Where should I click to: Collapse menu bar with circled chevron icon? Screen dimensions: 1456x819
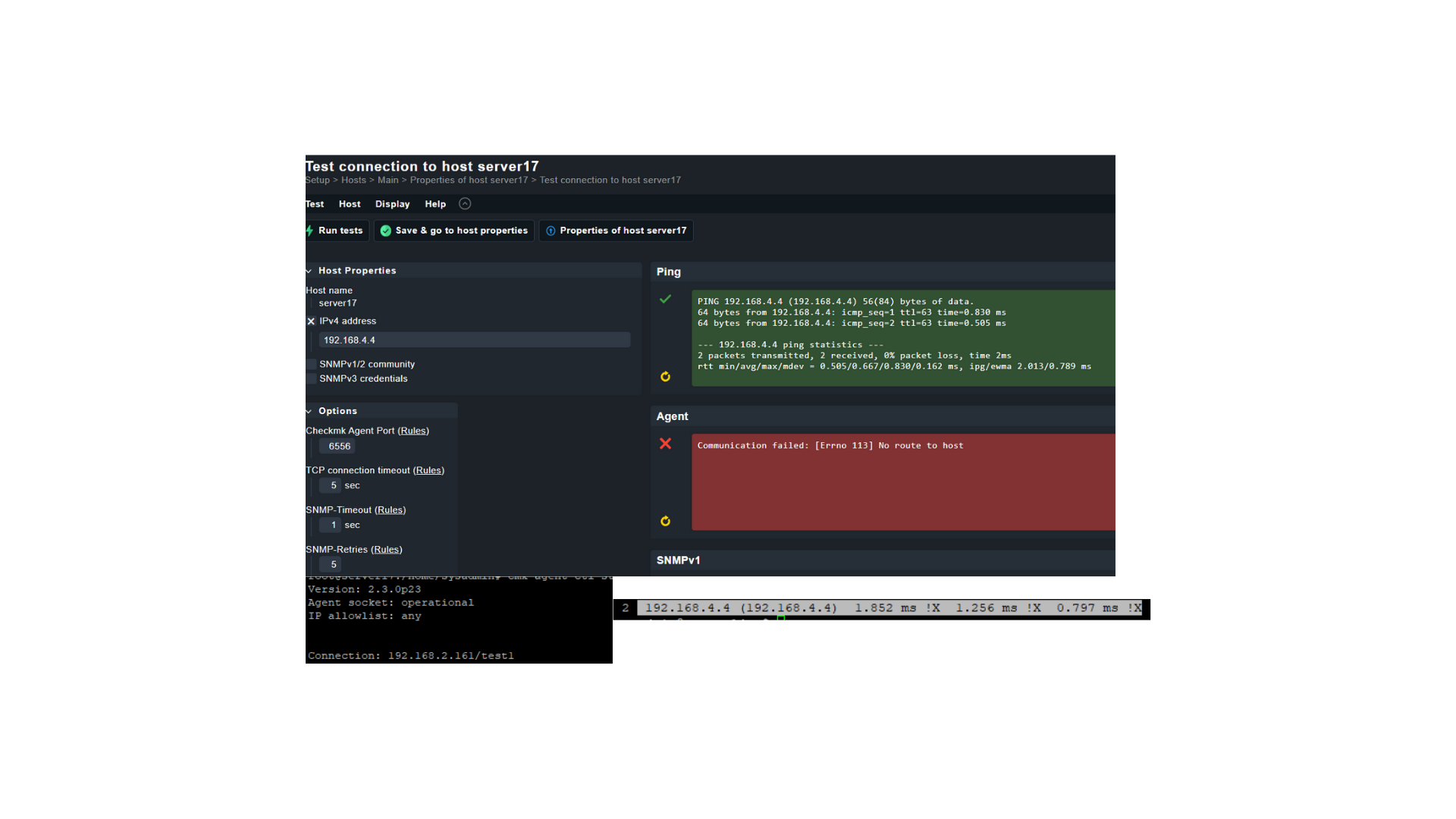(x=465, y=203)
